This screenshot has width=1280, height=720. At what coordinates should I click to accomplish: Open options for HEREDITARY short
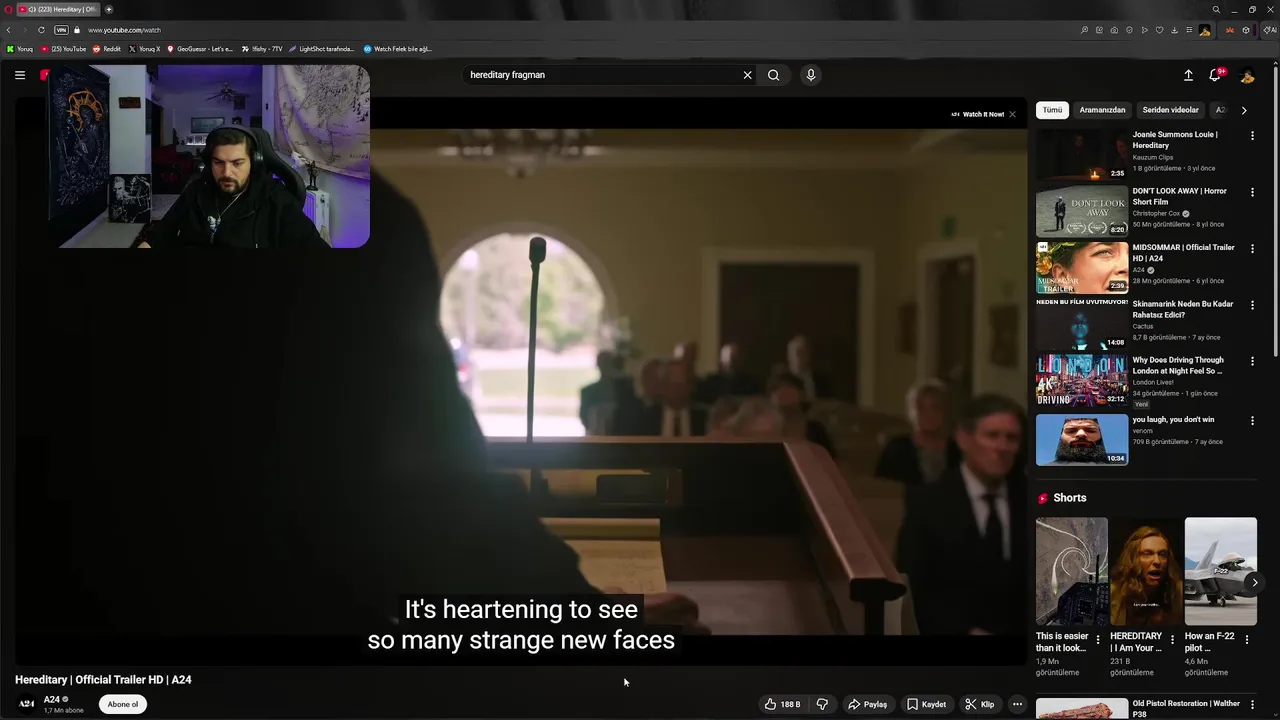[x=1173, y=639]
